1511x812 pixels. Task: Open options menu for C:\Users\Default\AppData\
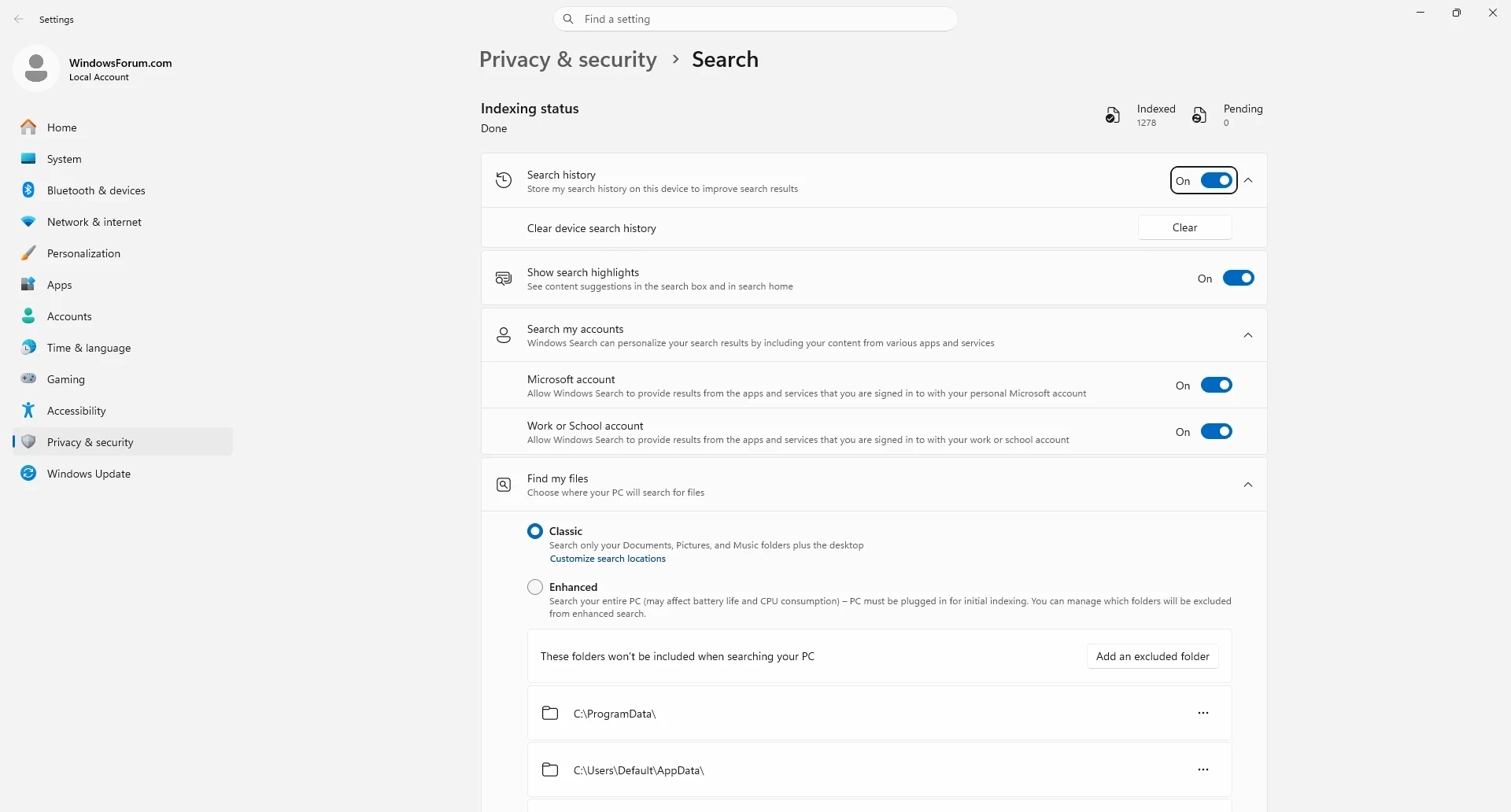coord(1203,770)
